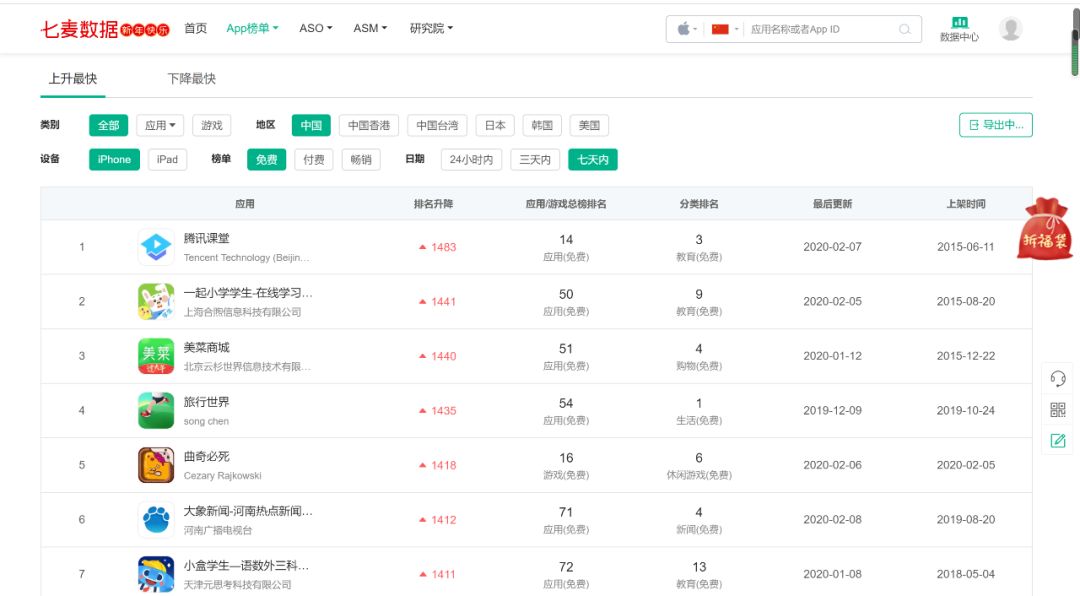Focus the app name search field

(x=820, y=29)
